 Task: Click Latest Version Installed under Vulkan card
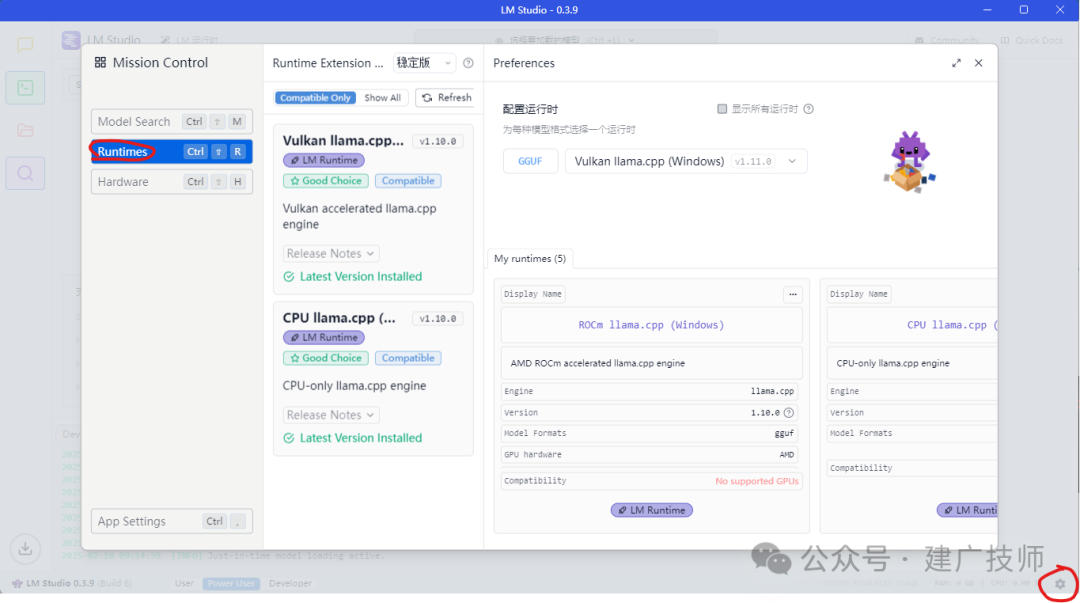353,276
